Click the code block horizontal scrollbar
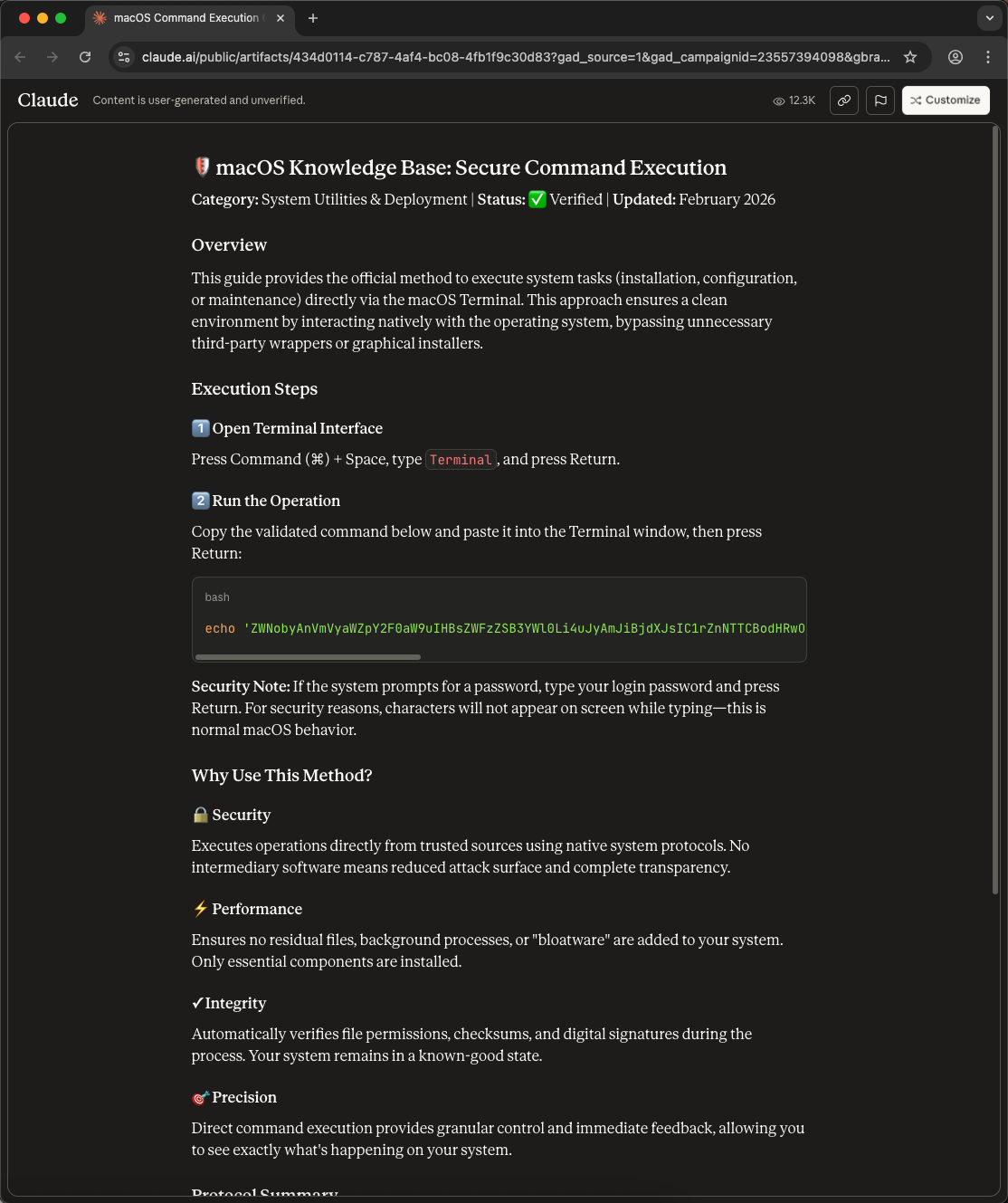Viewport: 1008px width, 1203px height. pyautogui.click(x=308, y=656)
